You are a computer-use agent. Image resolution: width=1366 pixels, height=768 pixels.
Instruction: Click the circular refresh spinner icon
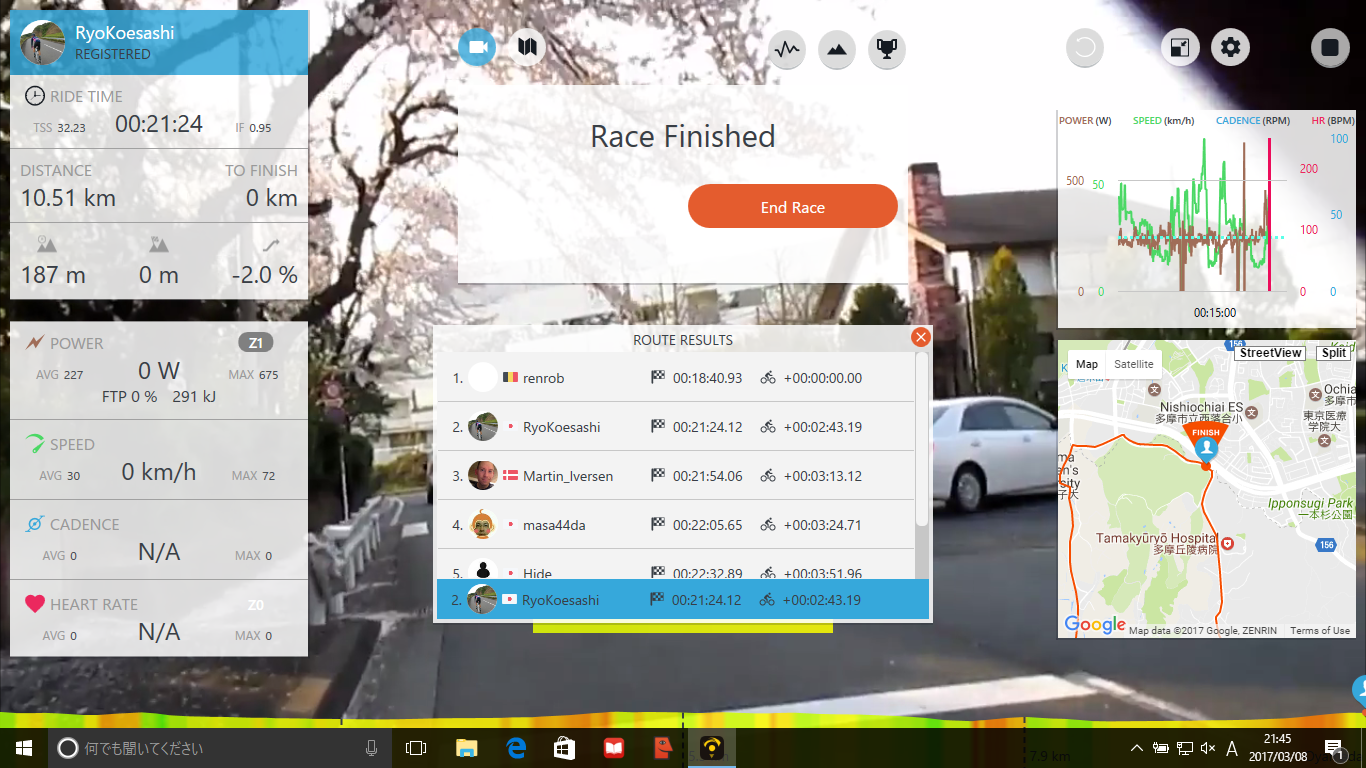[1085, 47]
